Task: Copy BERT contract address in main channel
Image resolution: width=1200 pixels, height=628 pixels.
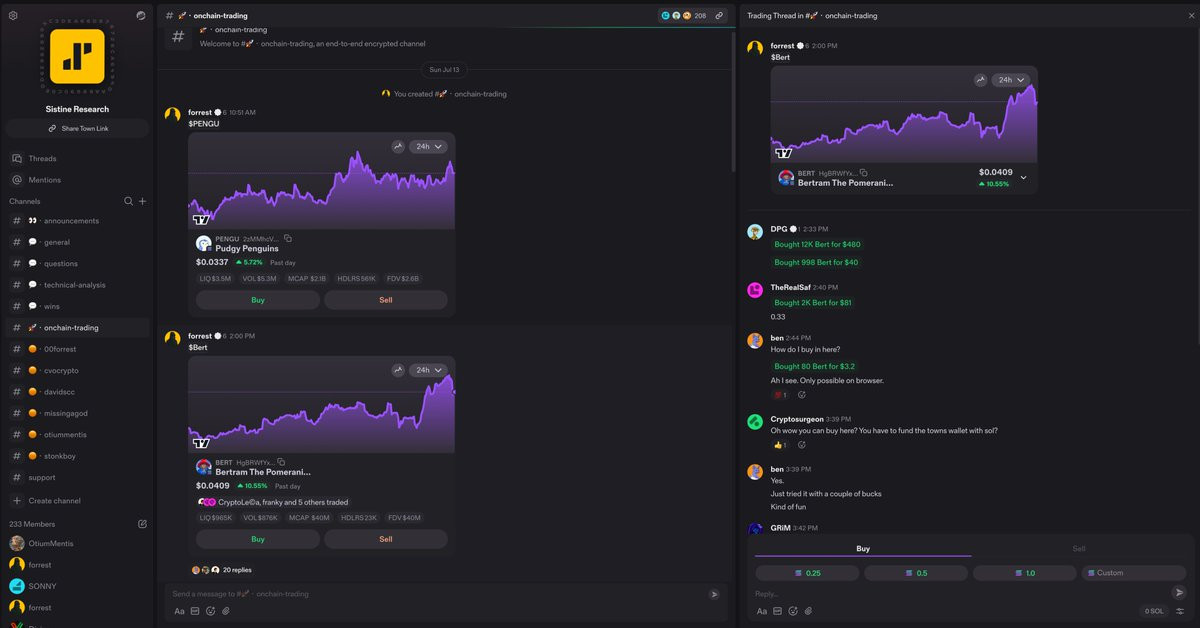Action: point(282,463)
